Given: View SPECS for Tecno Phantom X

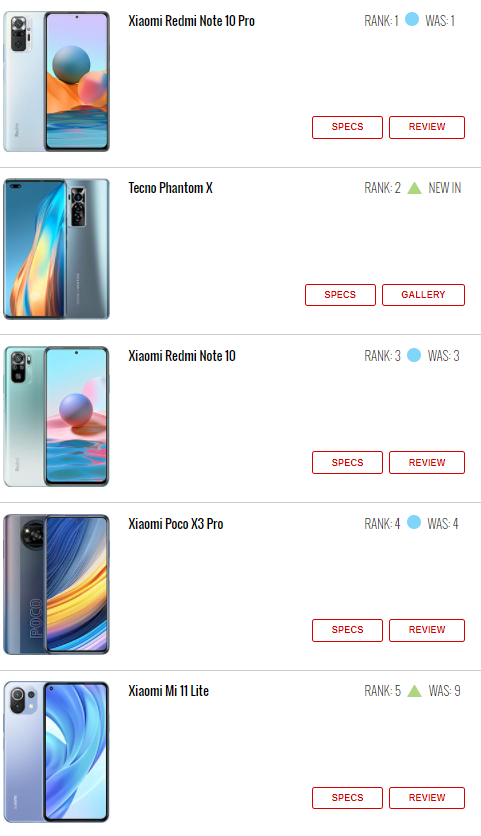Looking at the screenshot, I should 340,295.
